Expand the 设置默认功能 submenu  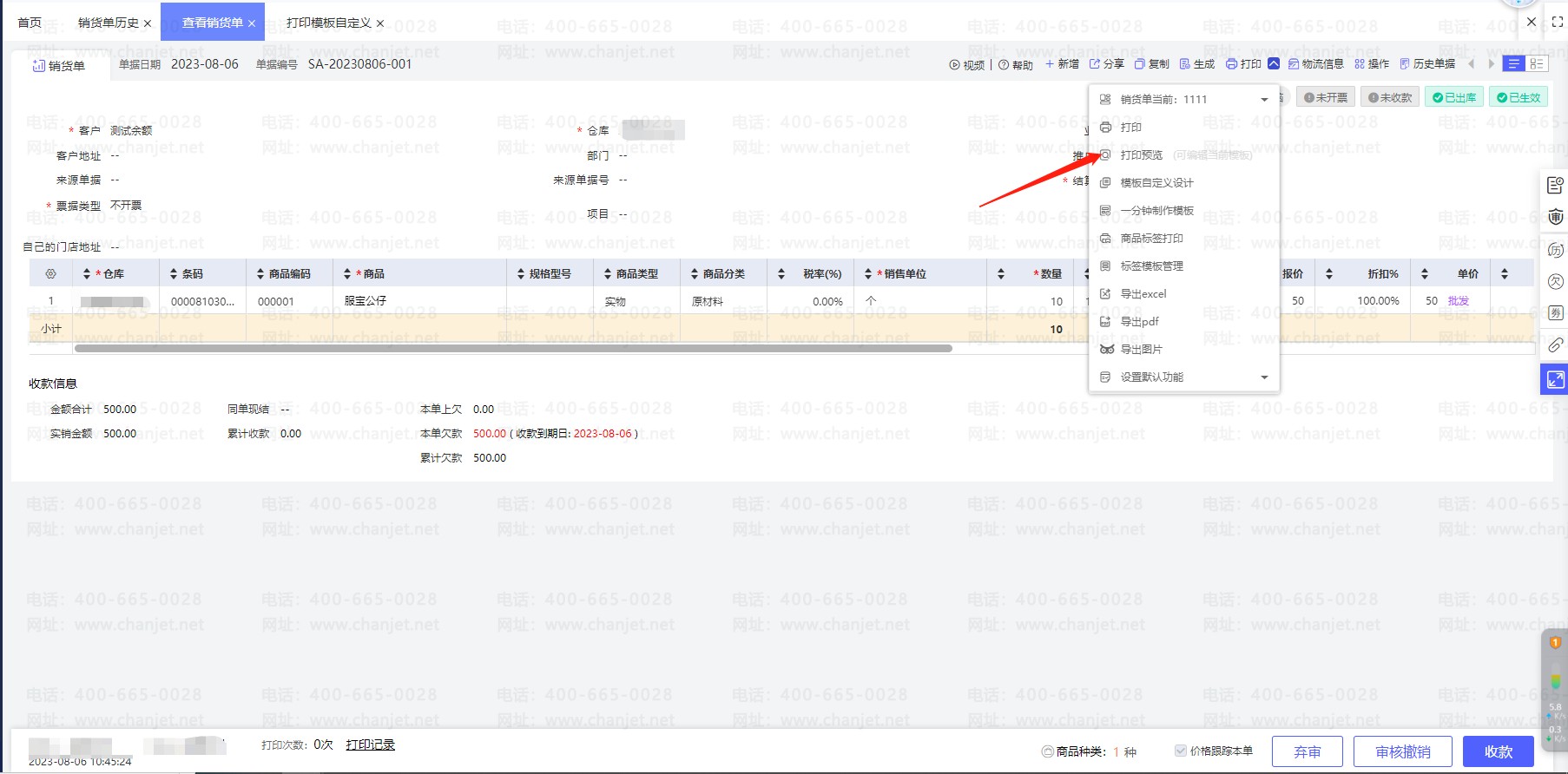1264,377
